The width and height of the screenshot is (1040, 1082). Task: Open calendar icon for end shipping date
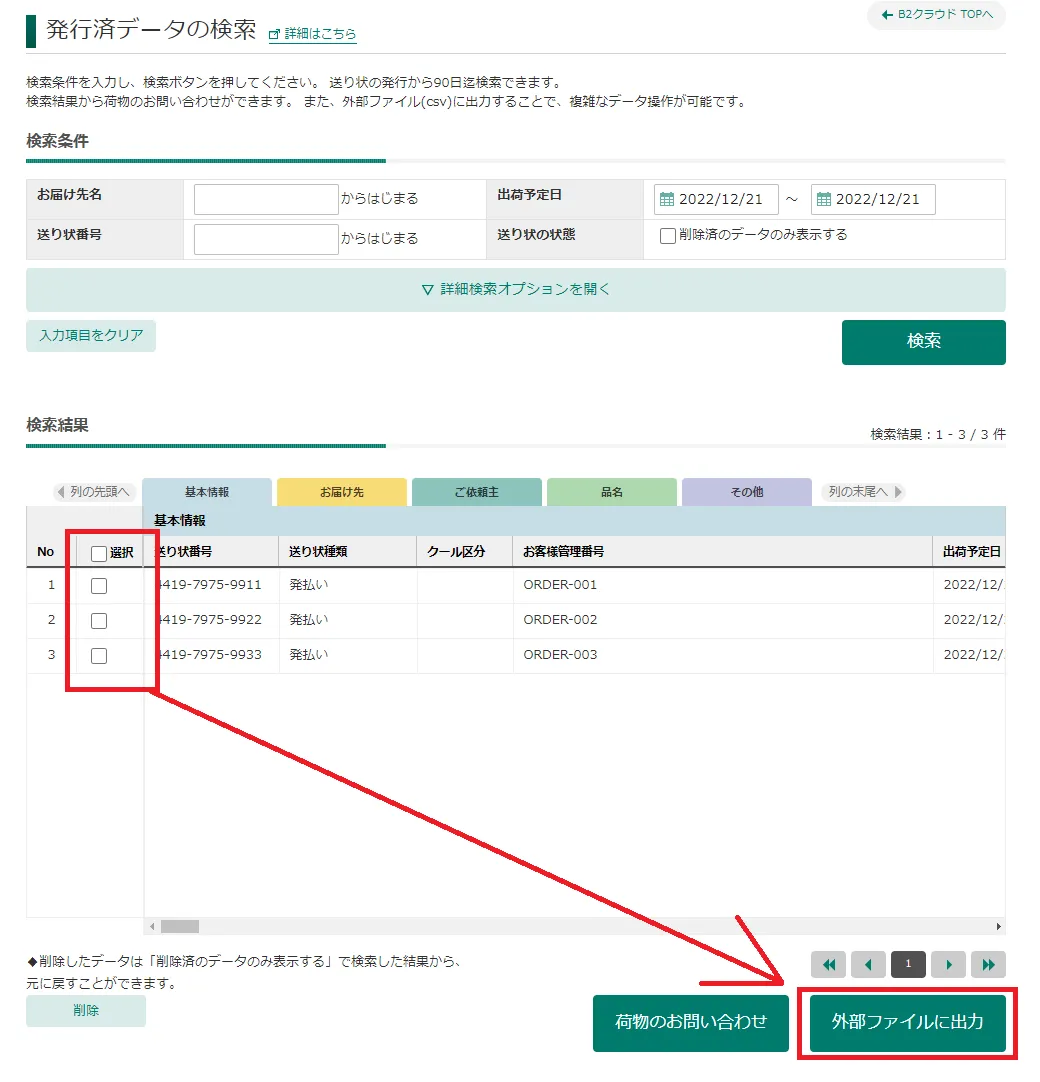tap(823, 199)
